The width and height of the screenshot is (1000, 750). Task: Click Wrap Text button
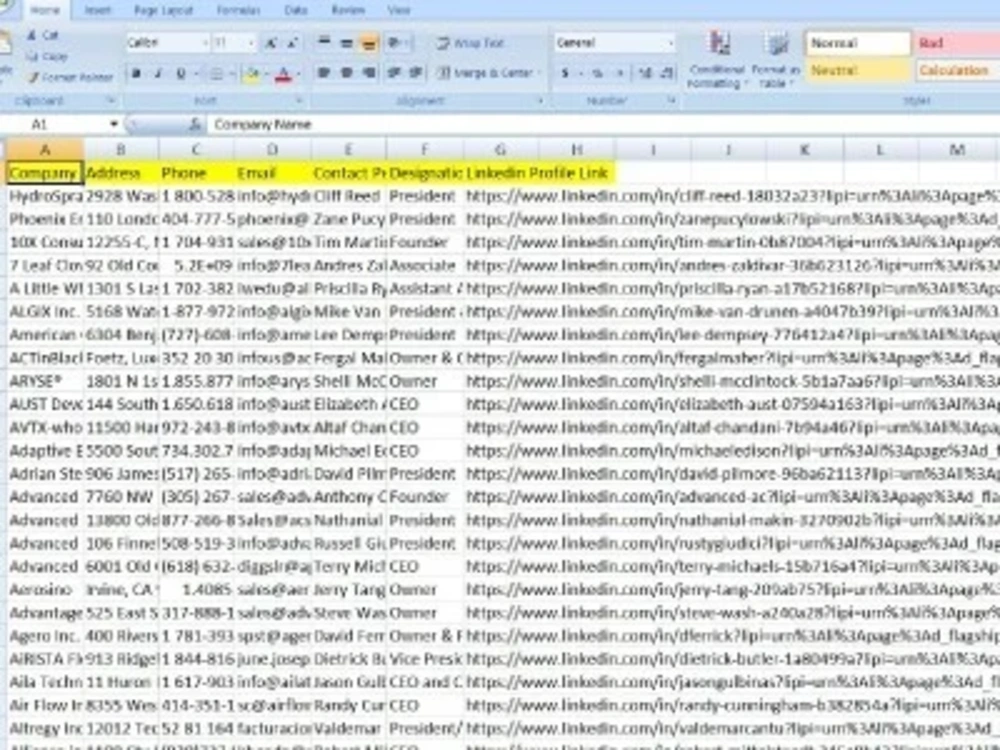[470, 43]
